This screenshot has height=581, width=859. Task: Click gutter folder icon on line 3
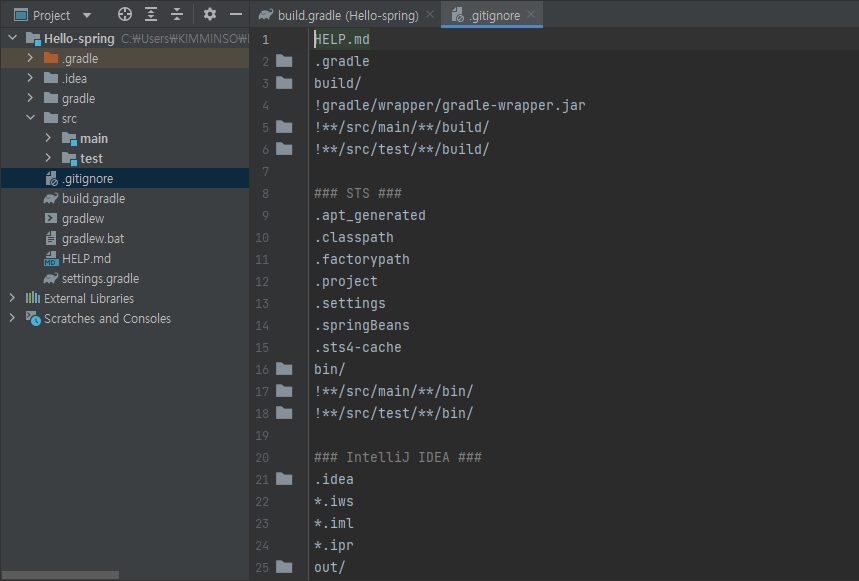284,83
